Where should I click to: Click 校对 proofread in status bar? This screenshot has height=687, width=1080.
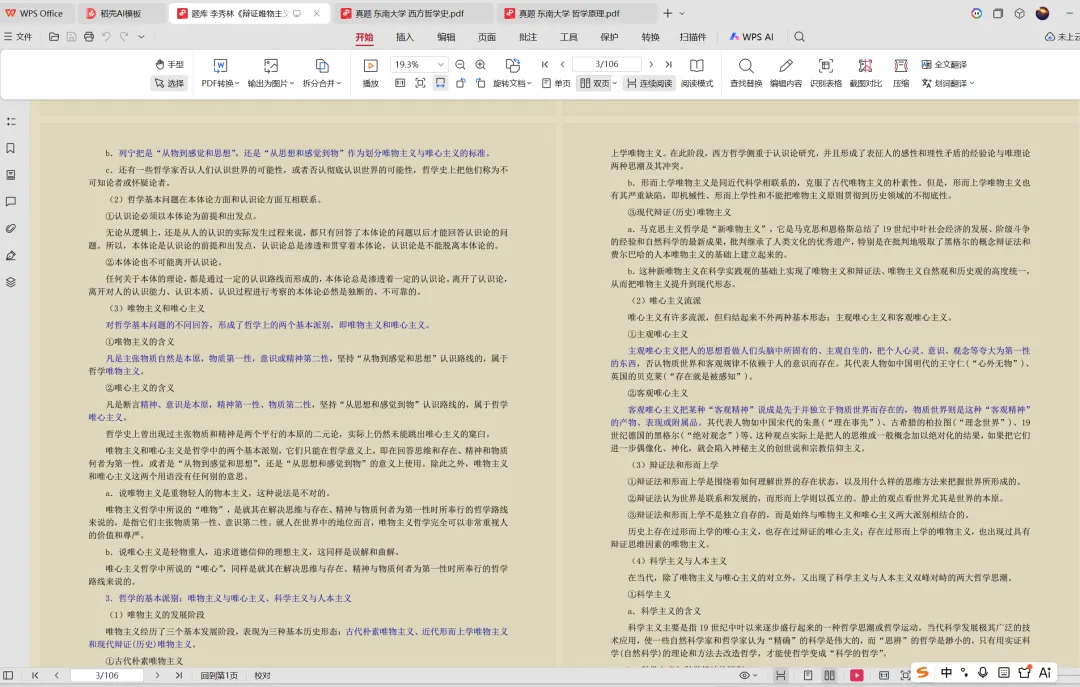(x=262, y=675)
